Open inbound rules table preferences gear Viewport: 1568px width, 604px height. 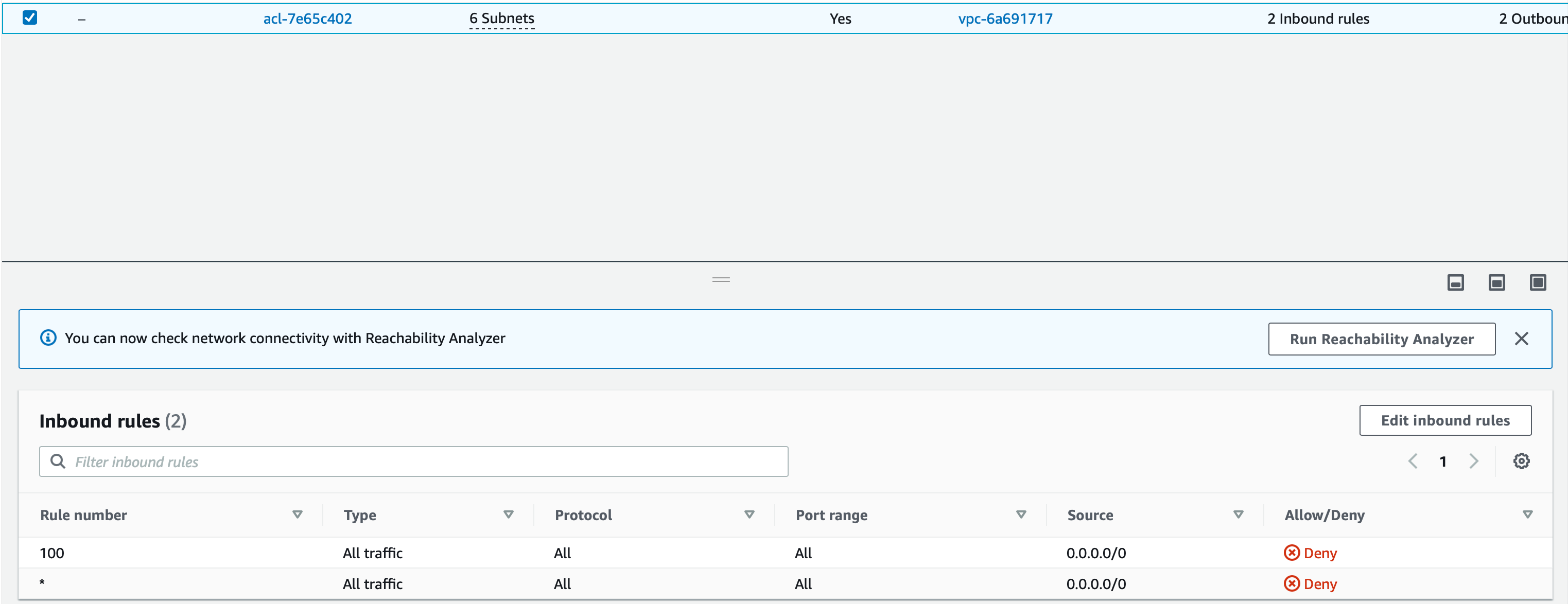pyautogui.click(x=1521, y=461)
